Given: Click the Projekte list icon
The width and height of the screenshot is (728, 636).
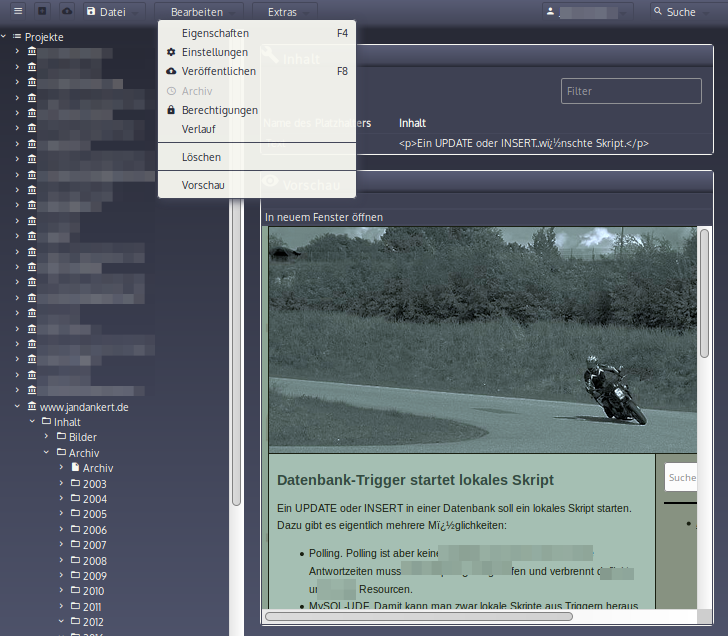Looking at the screenshot, I should [17, 36].
